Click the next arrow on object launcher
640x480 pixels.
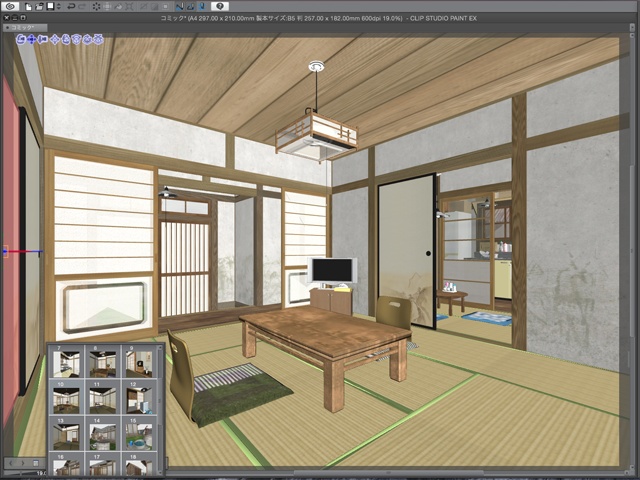(x=23, y=463)
